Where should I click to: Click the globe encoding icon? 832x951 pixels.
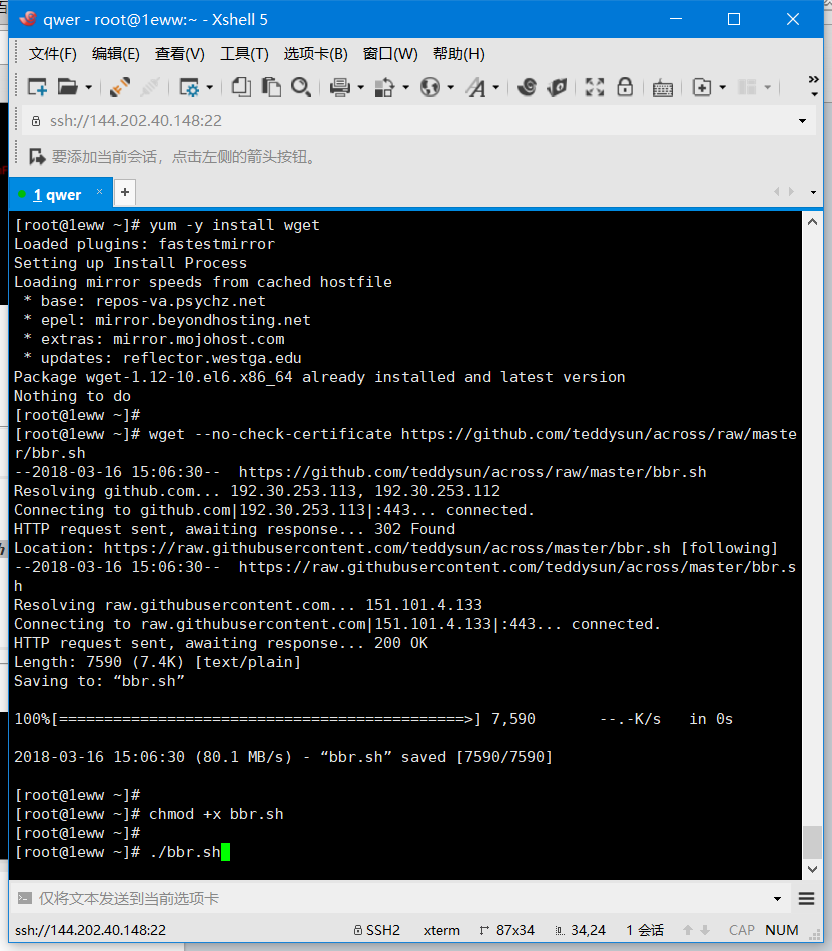click(x=430, y=87)
